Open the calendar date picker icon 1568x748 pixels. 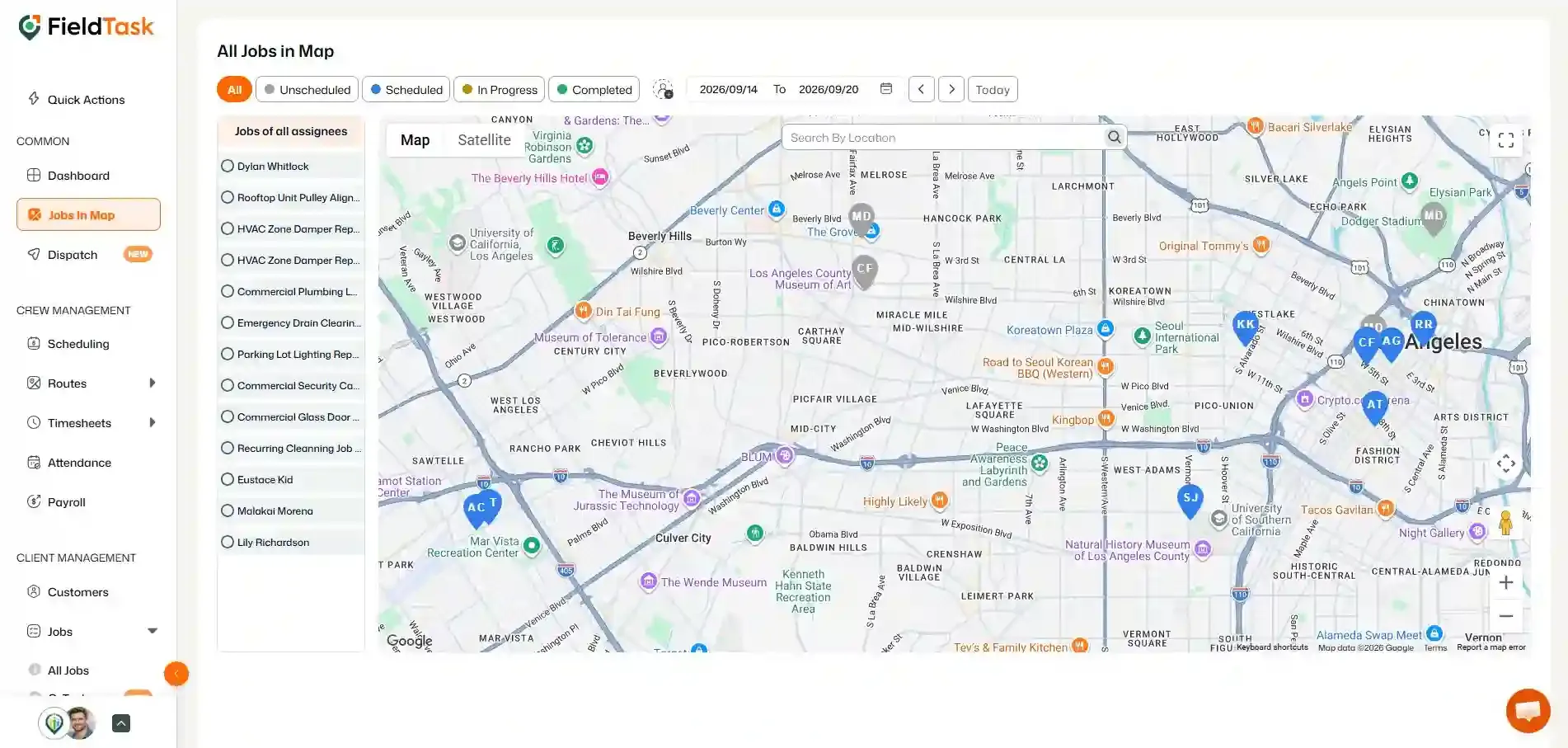point(886,88)
